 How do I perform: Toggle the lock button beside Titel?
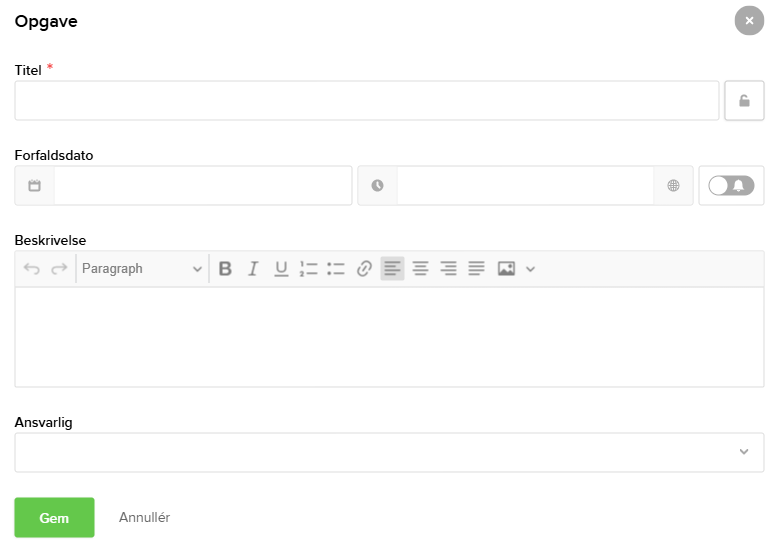pyautogui.click(x=744, y=101)
